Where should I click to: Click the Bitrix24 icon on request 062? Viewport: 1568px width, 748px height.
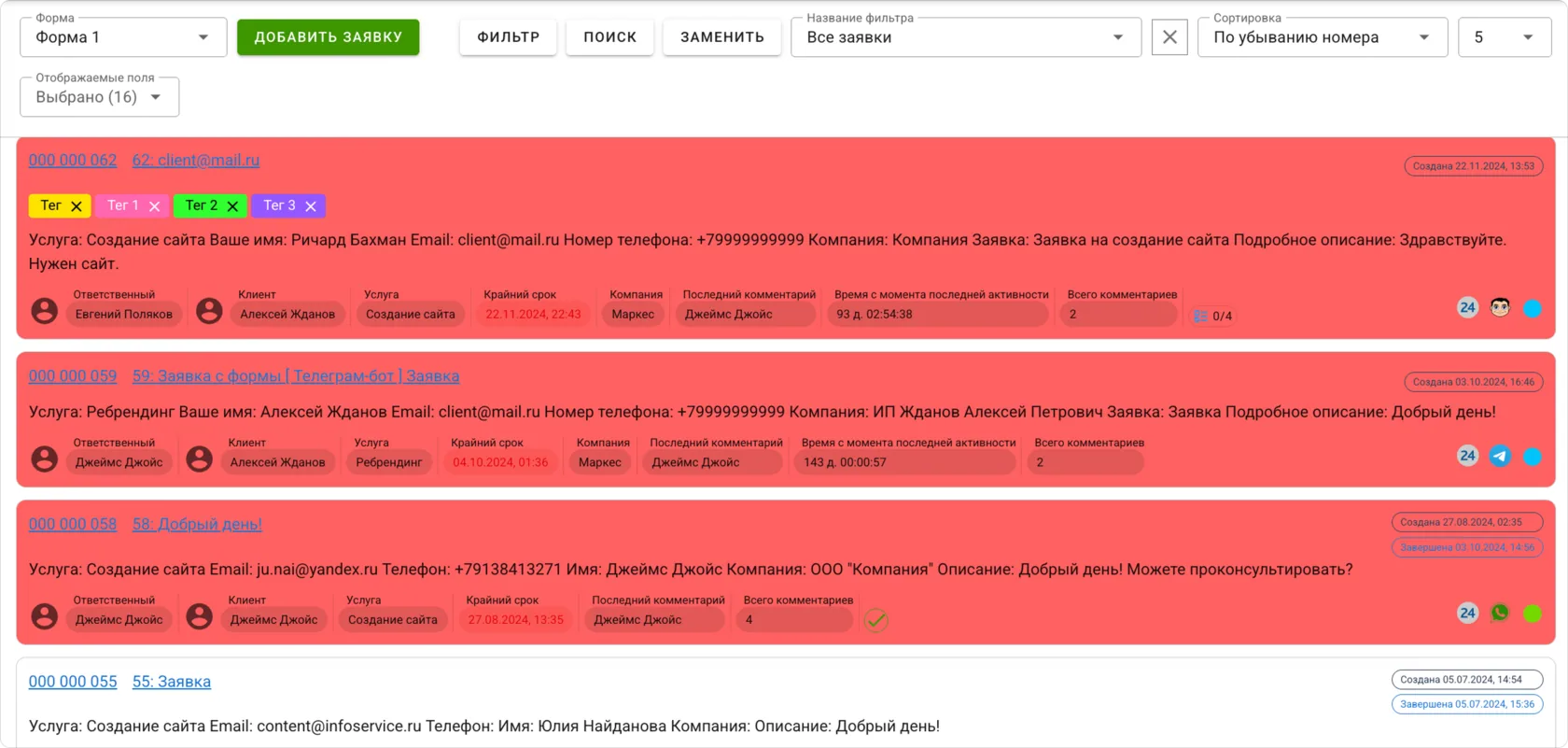[1467, 308]
